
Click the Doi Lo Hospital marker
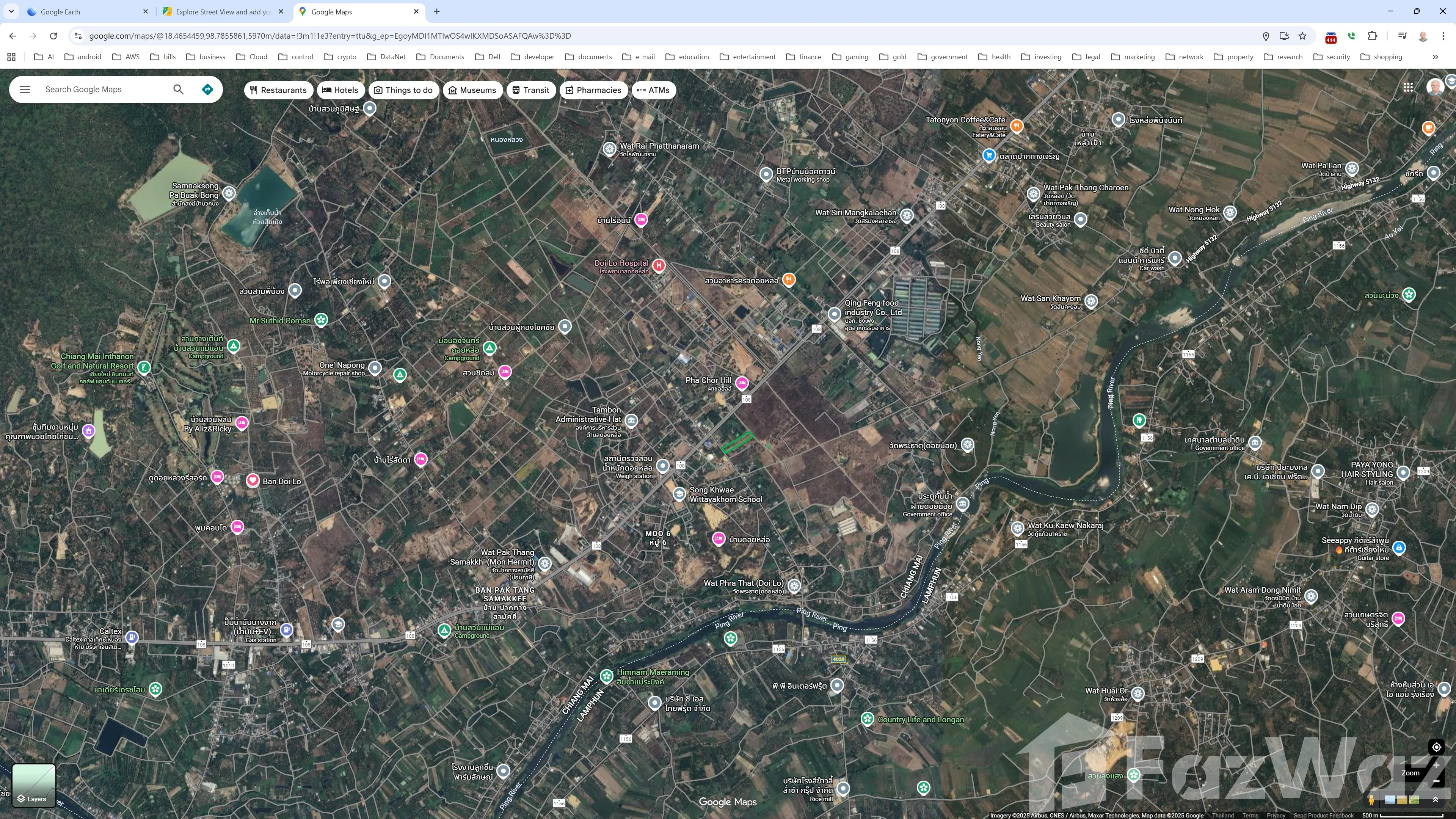tap(659, 265)
